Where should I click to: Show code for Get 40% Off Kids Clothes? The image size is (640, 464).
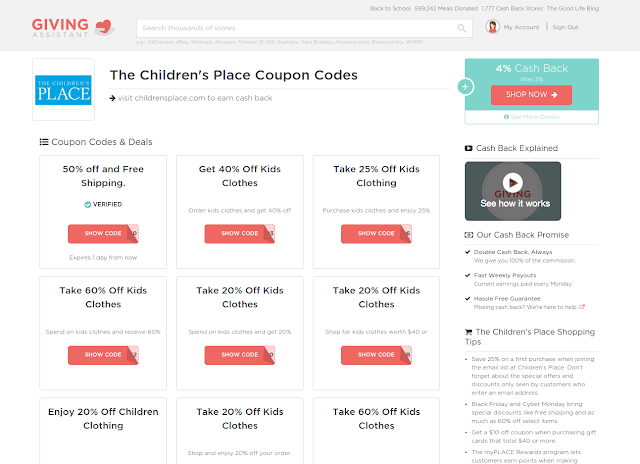[x=240, y=233]
